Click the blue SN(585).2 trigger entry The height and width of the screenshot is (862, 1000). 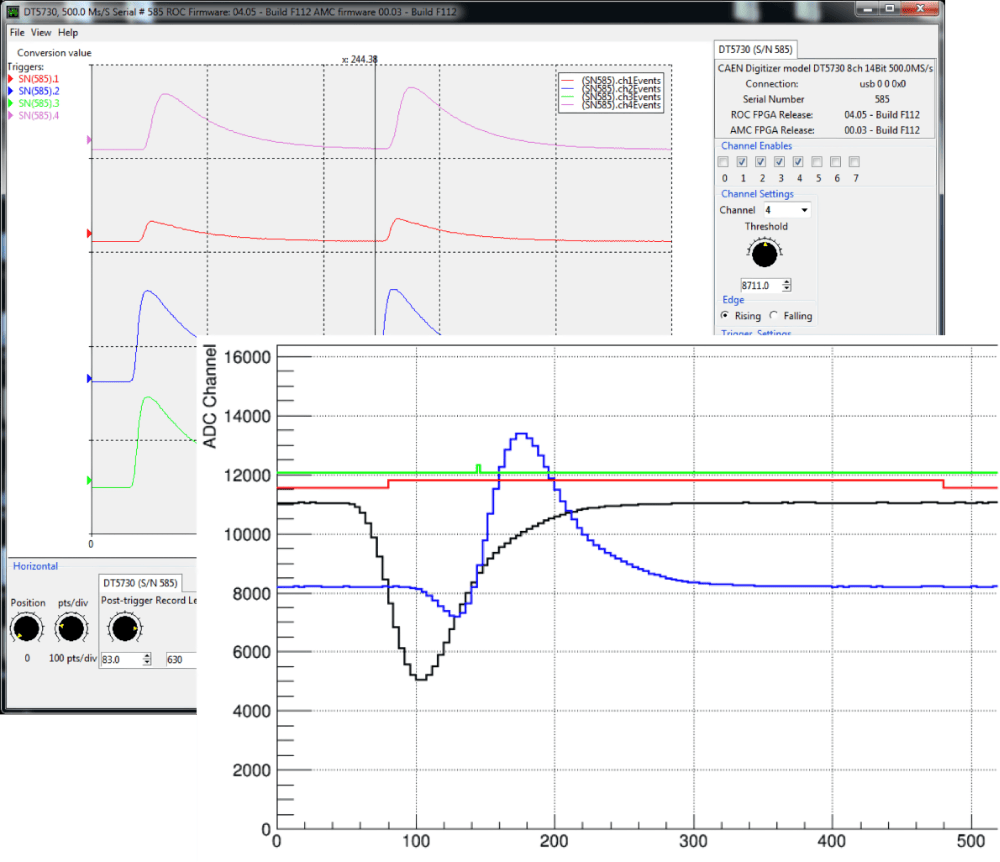tap(34, 91)
